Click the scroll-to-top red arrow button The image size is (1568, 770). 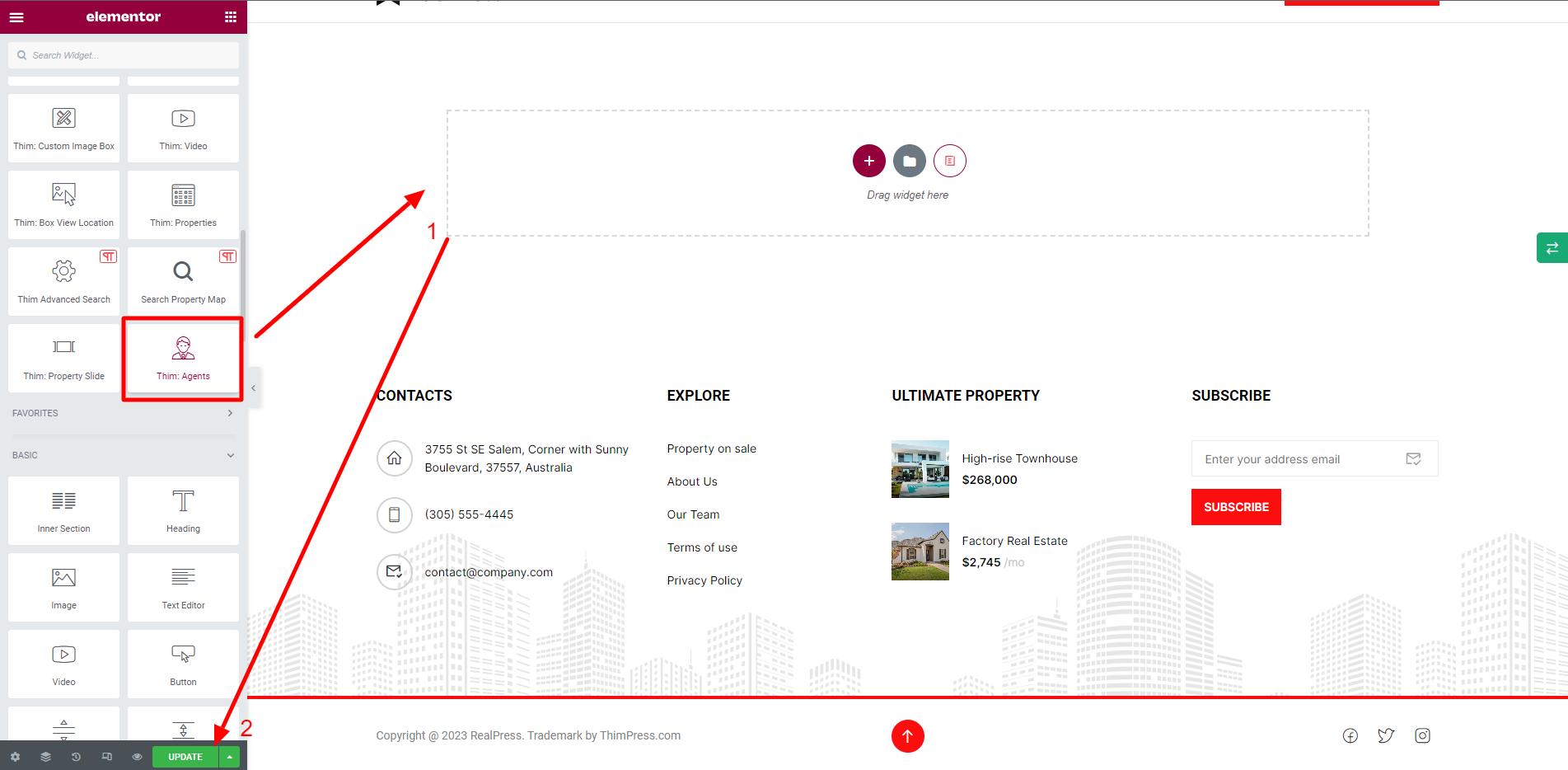click(x=907, y=736)
